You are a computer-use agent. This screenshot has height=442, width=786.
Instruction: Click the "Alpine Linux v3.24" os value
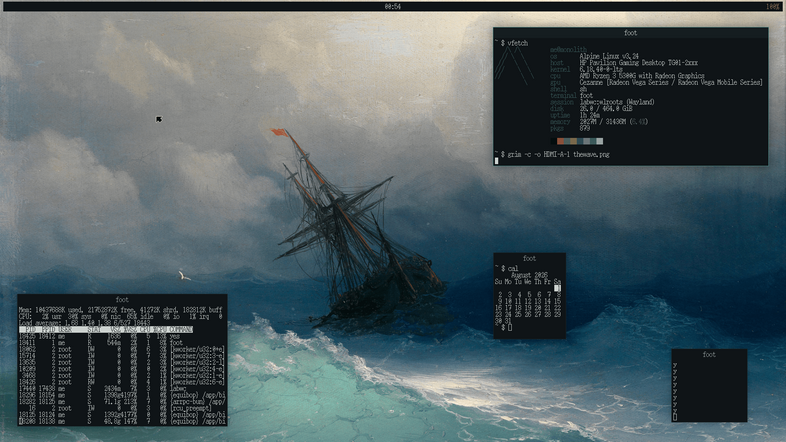(609, 56)
